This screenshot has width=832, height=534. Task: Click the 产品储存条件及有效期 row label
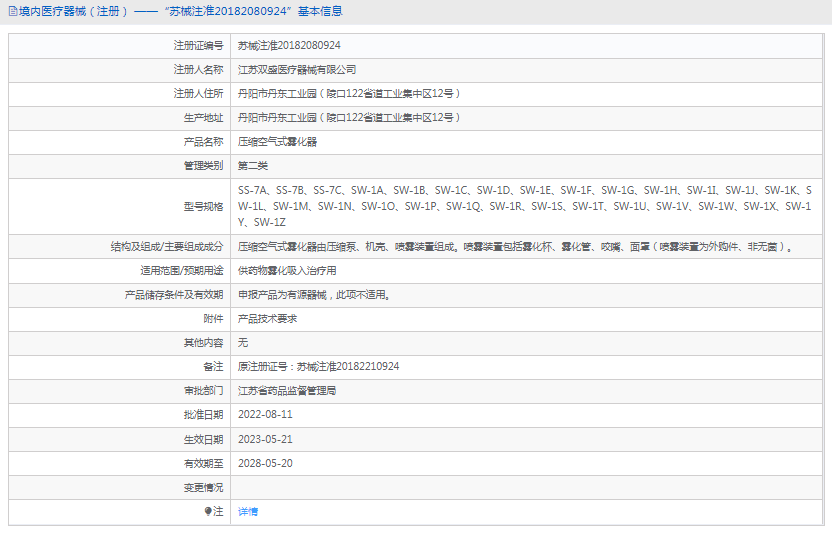174,295
